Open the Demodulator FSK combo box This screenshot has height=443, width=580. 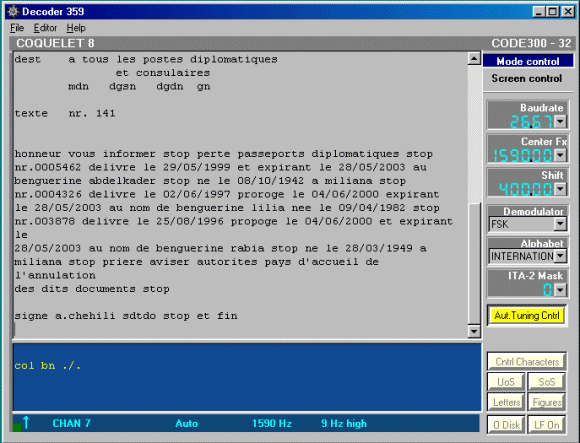point(528,224)
